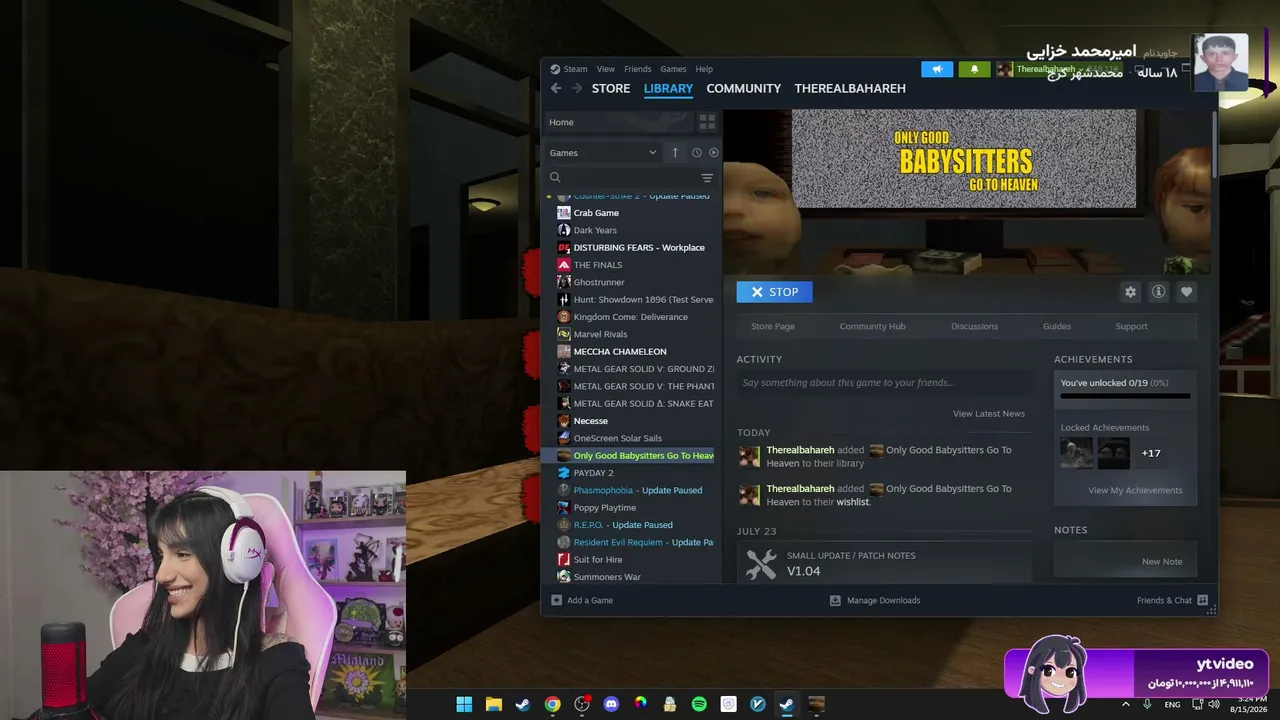Show hidden system tray icons

click(x=1125, y=704)
